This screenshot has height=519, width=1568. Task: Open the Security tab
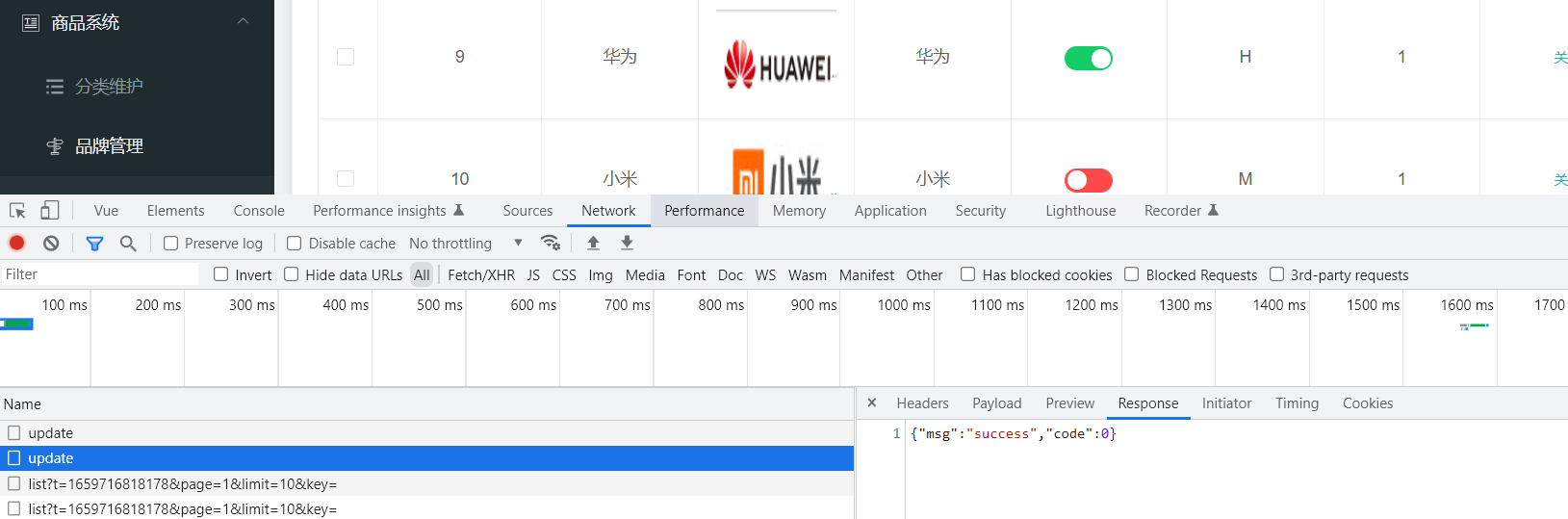coord(980,211)
